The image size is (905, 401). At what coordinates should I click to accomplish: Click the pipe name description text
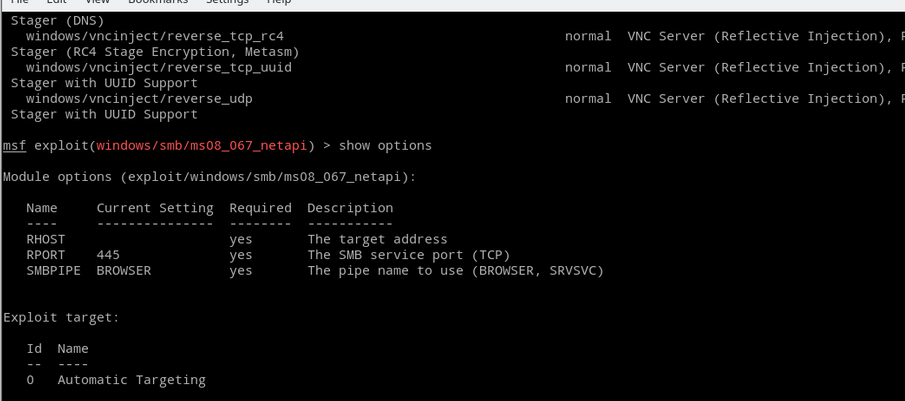pyautogui.click(x=455, y=271)
